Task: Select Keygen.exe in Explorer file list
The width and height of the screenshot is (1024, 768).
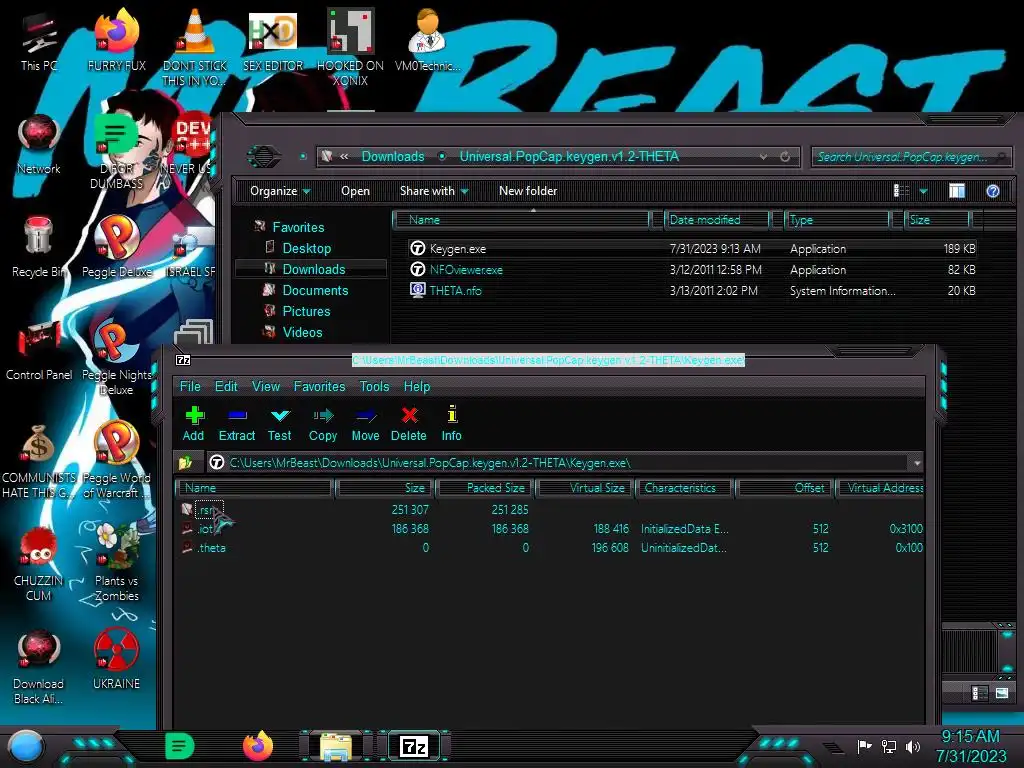Action: pyautogui.click(x=692, y=249)
